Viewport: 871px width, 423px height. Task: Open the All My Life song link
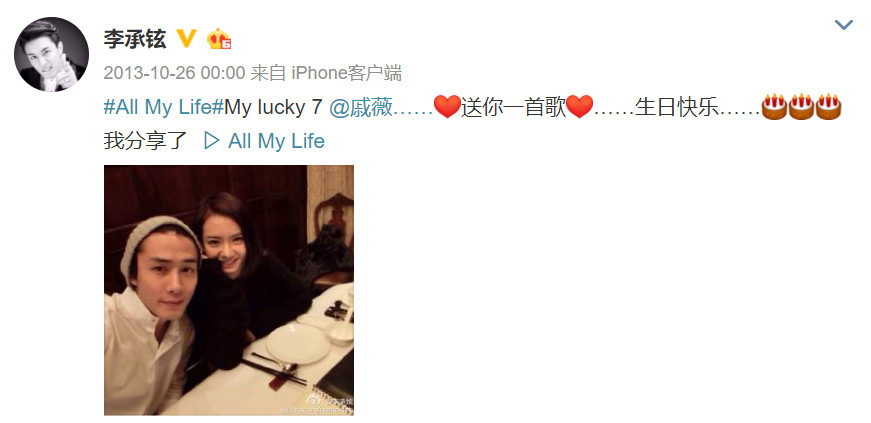point(276,141)
